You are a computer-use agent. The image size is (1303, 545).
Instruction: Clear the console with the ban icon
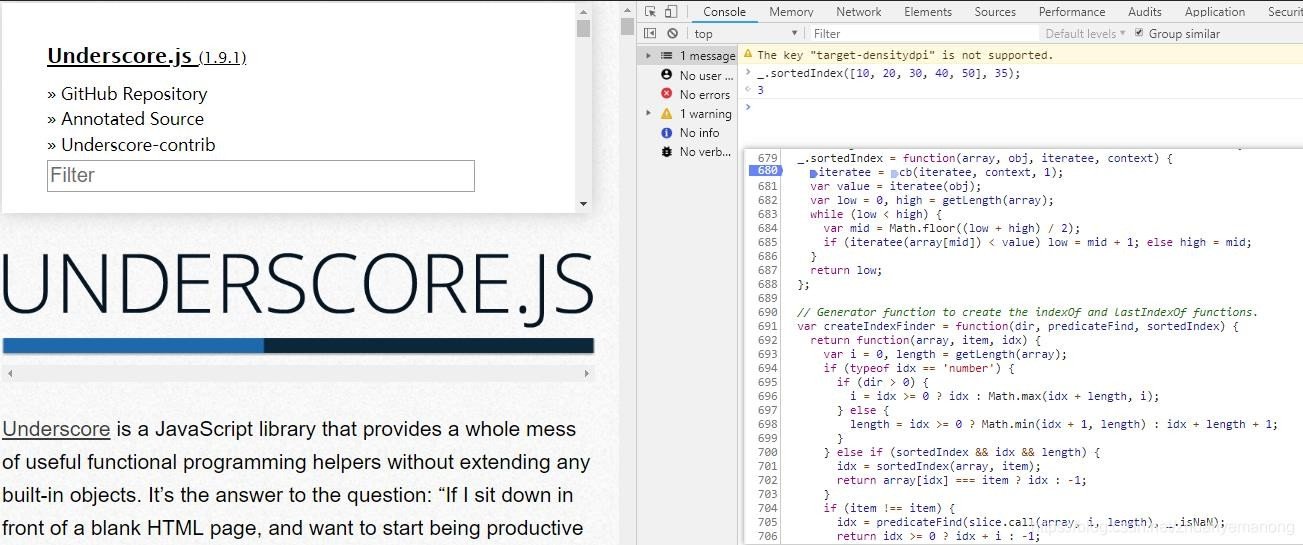click(672, 34)
